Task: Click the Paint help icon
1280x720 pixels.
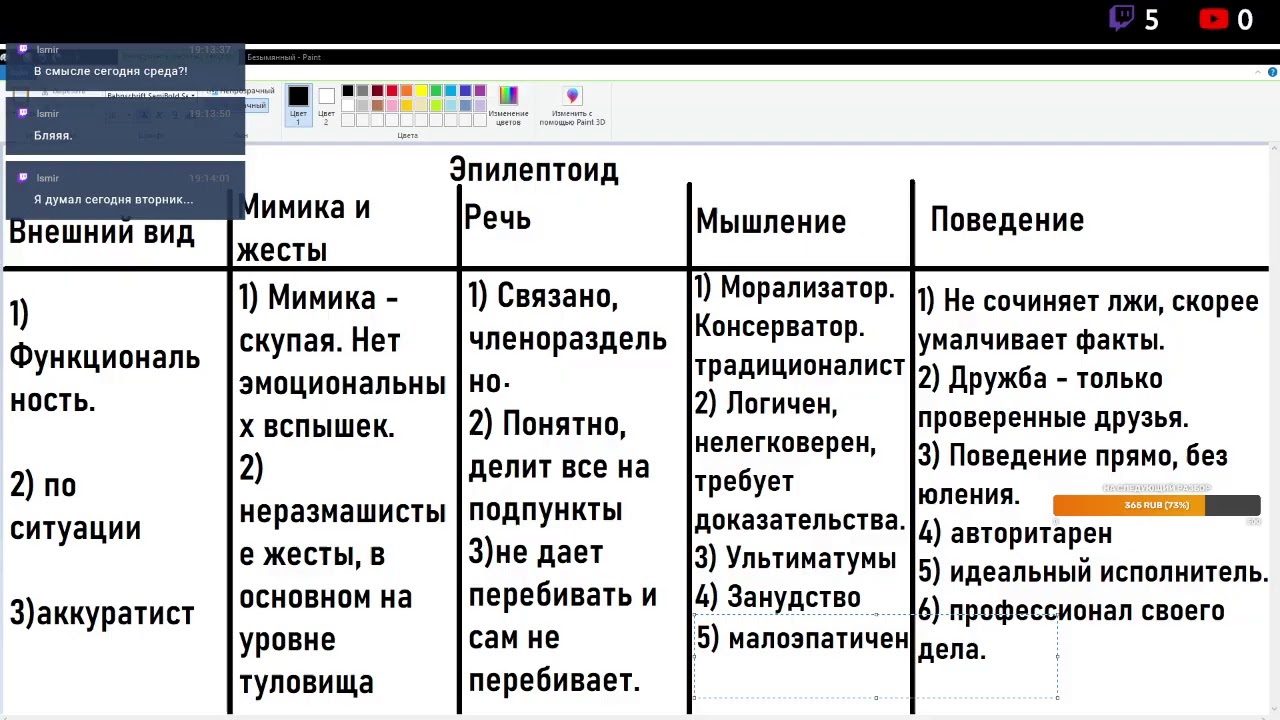Action: pyautogui.click(x=1273, y=72)
